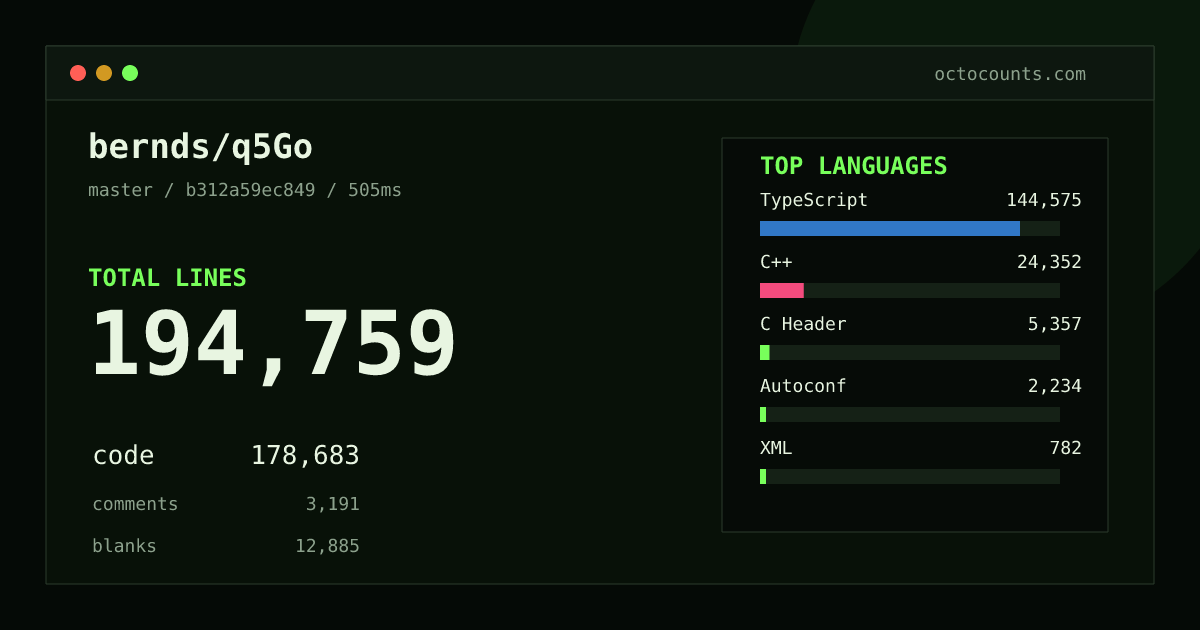Click the TypeScript language label

[814, 200]
